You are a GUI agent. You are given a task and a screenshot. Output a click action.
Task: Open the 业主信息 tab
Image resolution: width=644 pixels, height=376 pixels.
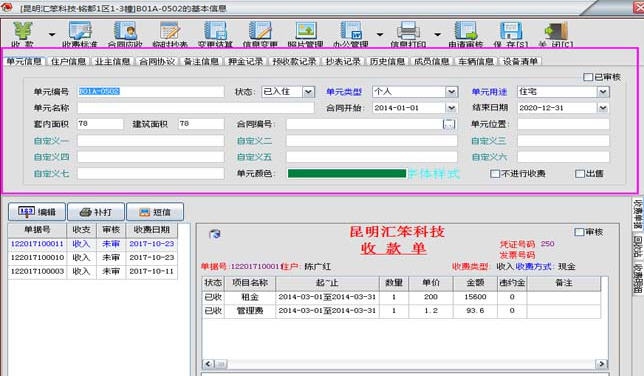[x=113, y=61]
